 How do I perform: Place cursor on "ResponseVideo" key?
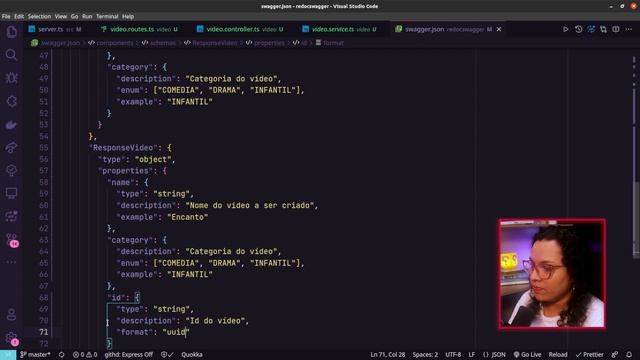123,148
